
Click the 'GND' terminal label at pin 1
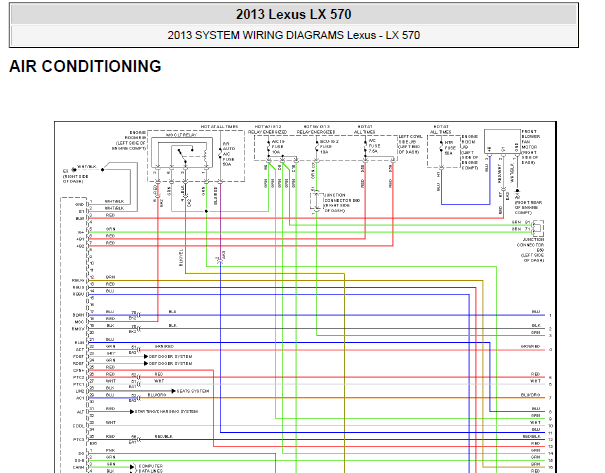pos(79,204)
